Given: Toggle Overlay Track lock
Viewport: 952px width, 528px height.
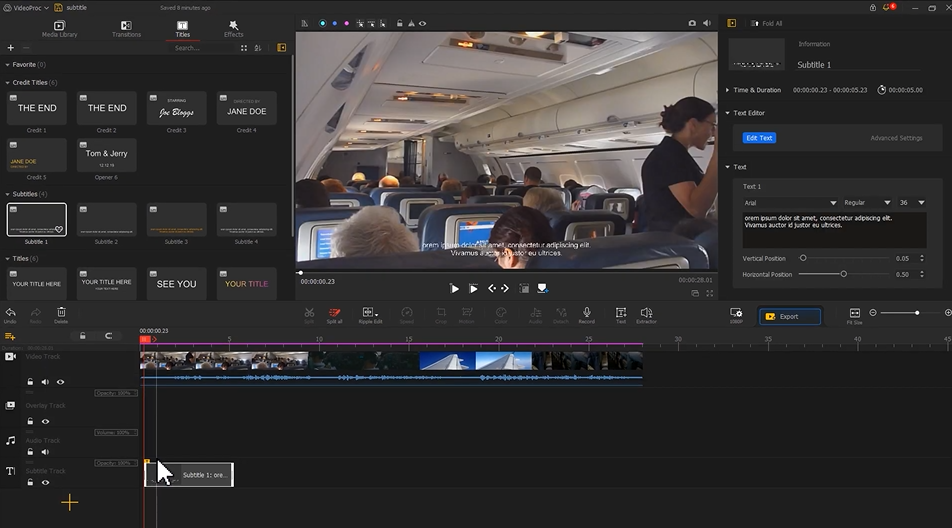Looking at the screenshot, I should (x=30, y=421).
